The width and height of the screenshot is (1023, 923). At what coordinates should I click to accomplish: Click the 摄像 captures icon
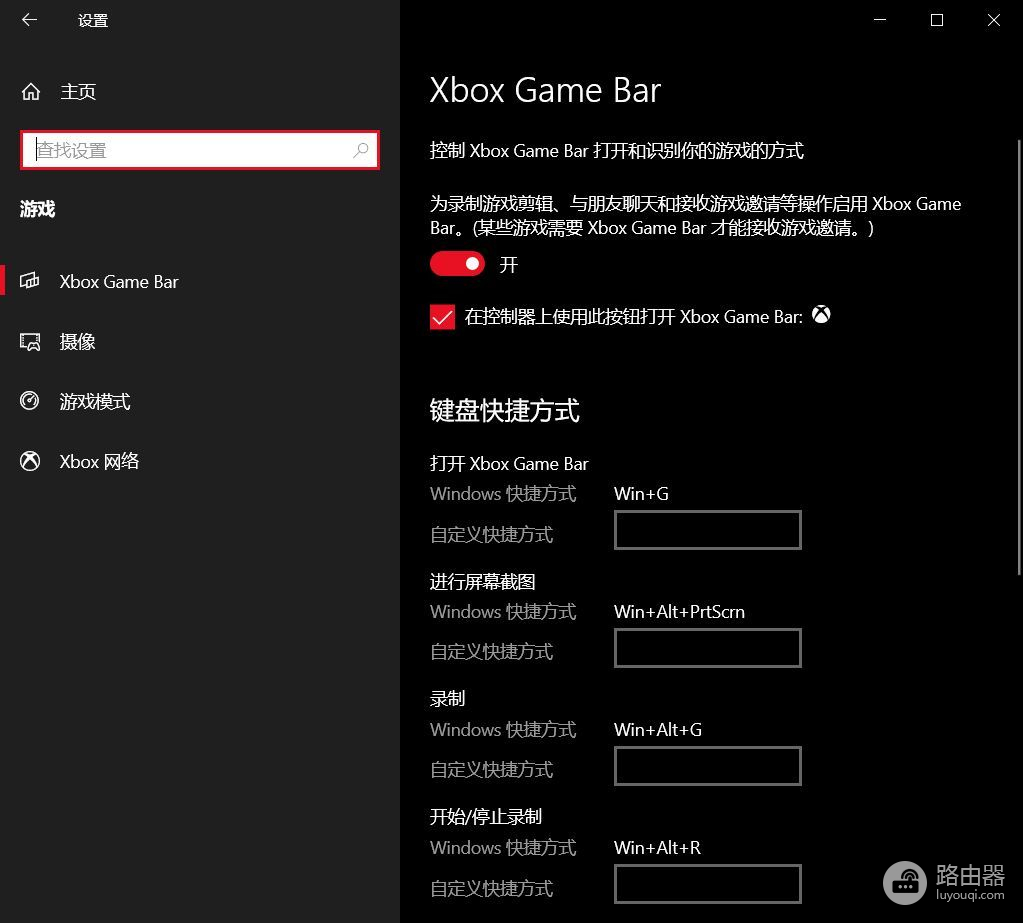tap(29, 341)
